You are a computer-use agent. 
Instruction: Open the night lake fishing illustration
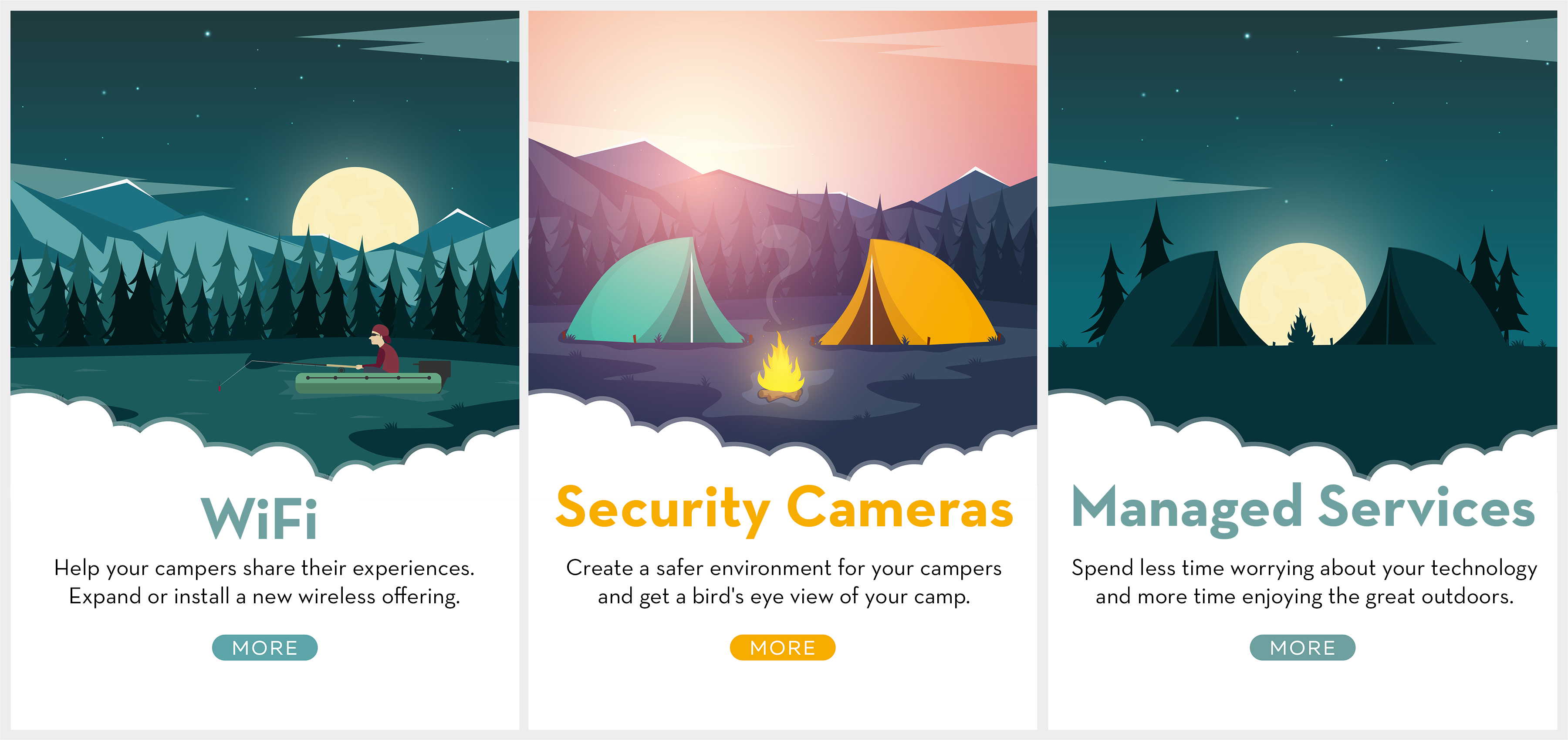(x=265, y=243)
